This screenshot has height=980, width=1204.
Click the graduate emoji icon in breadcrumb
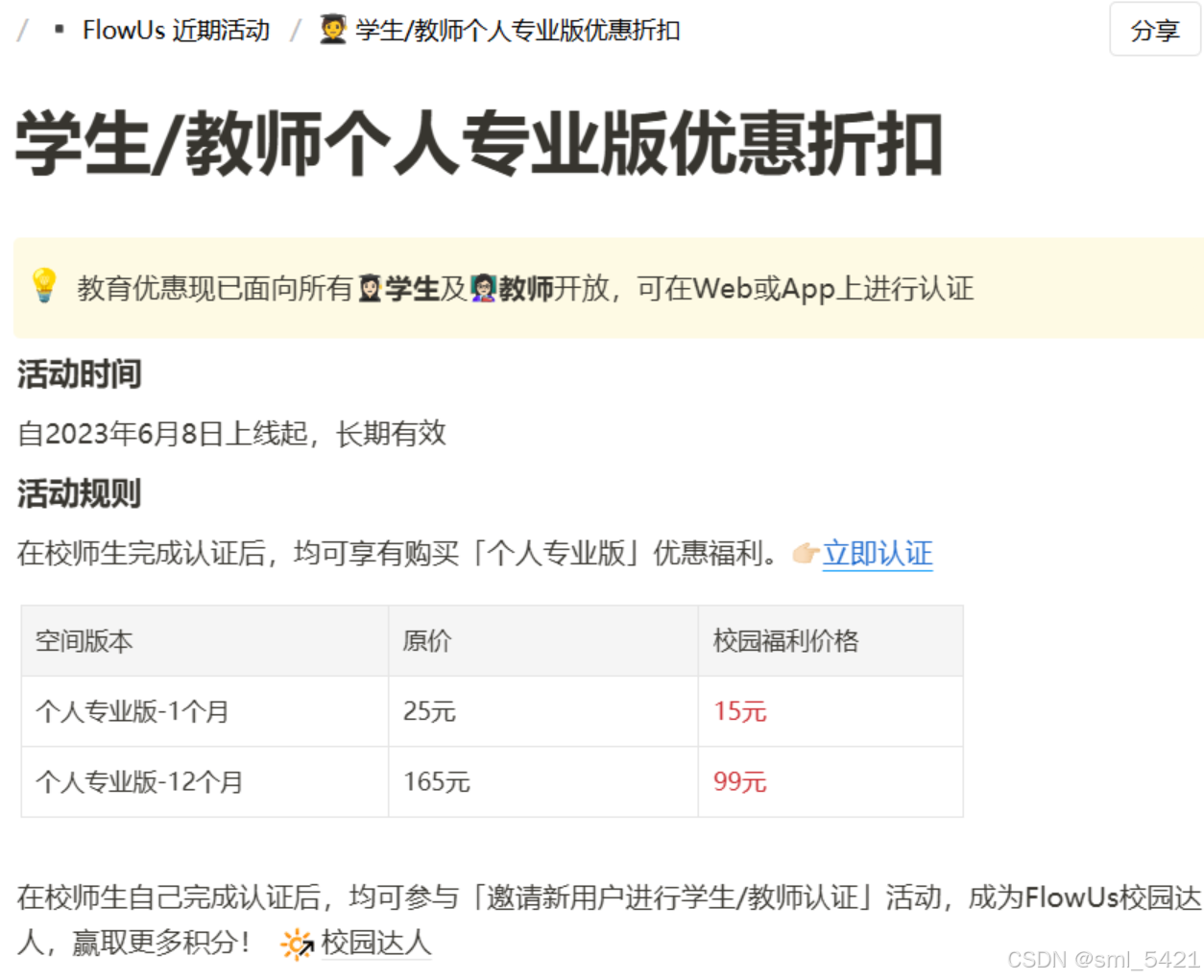coord(333,30)
